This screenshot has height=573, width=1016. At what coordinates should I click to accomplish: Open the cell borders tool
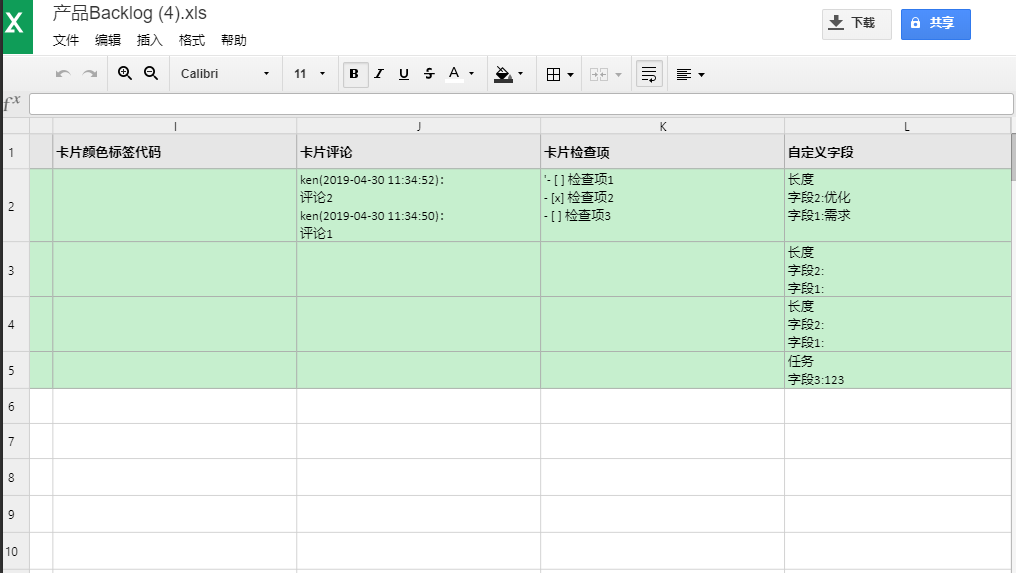(559, 74)
